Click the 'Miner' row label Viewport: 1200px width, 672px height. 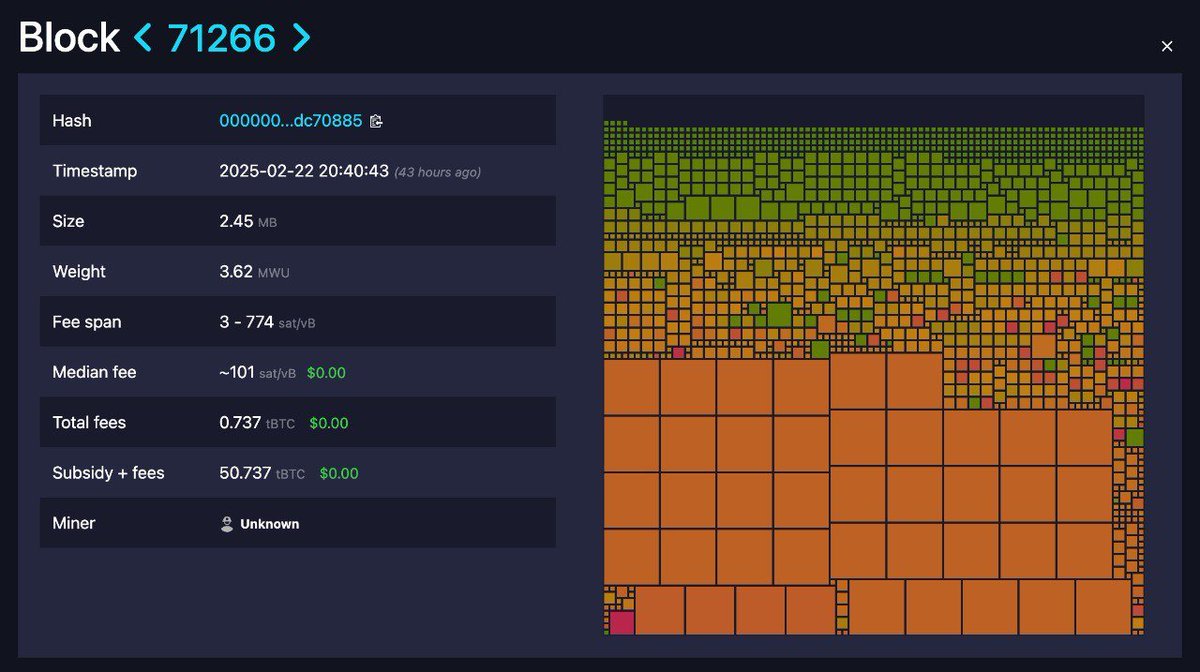click(x=74, y=523)
